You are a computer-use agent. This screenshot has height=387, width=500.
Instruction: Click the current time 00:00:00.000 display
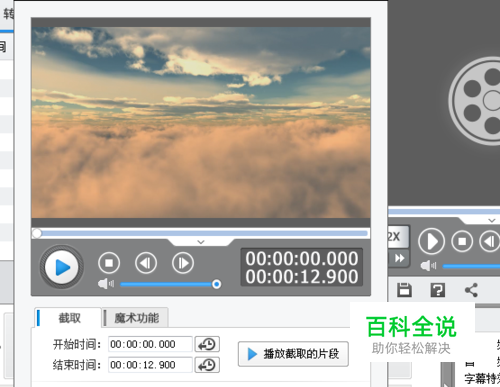302,258
